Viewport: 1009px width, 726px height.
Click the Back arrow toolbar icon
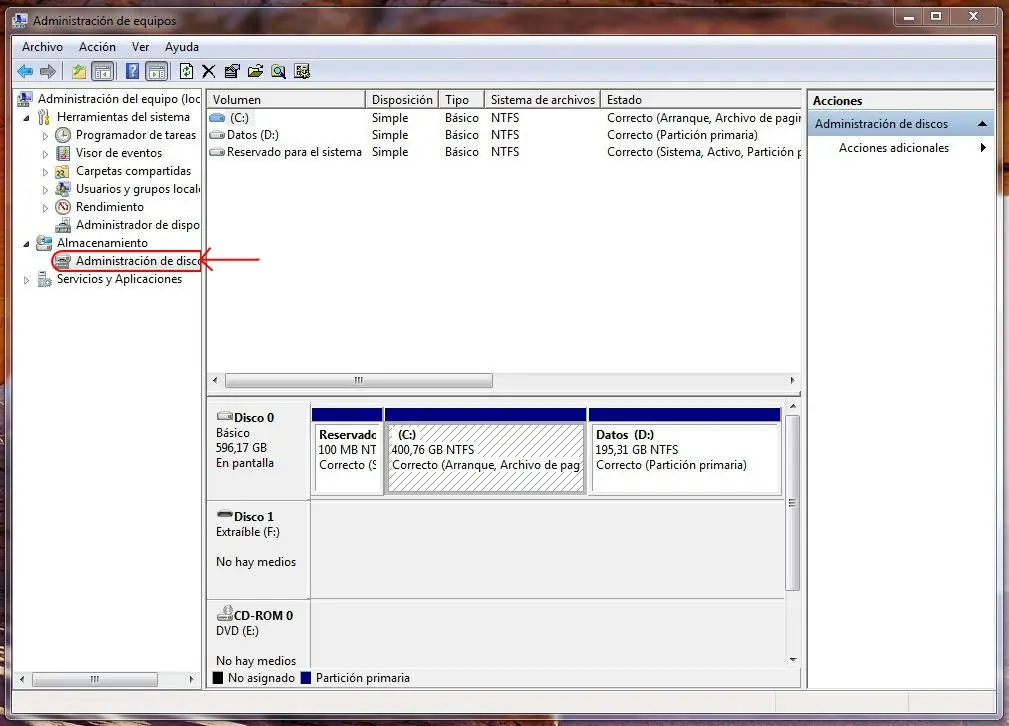[x=25, y=71]
